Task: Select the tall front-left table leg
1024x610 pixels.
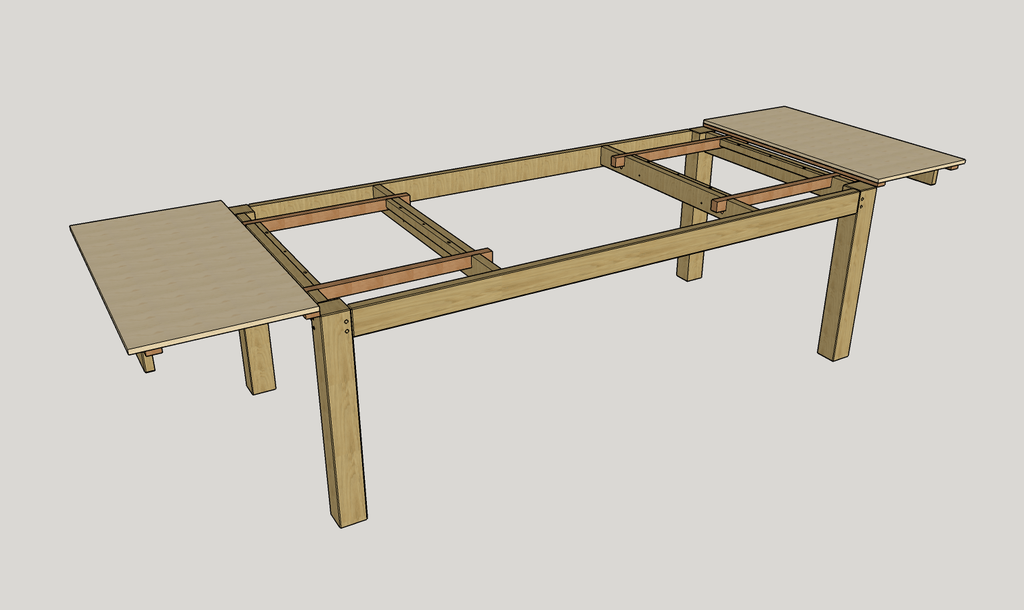Action: (x=339, y=413)
